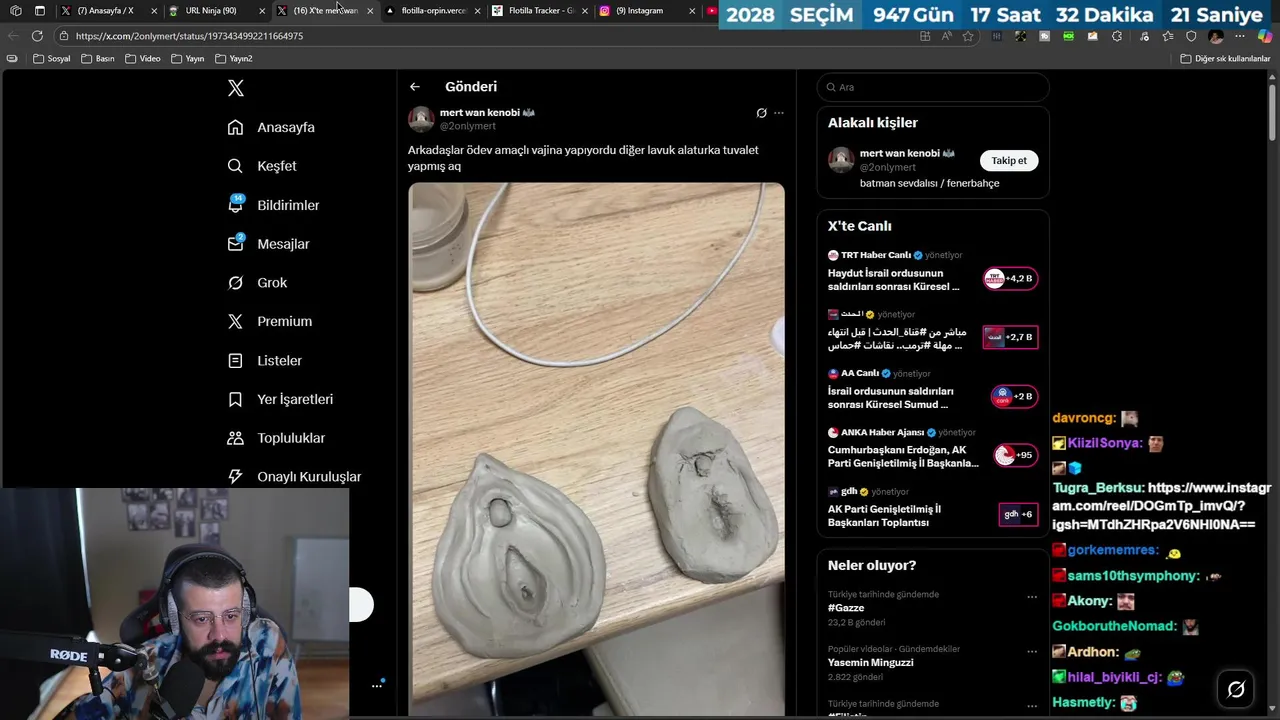This screenshot has height=720, width=1280.
Task: Open Yayın2 bookmarks folder
Action: coord(234,59)
